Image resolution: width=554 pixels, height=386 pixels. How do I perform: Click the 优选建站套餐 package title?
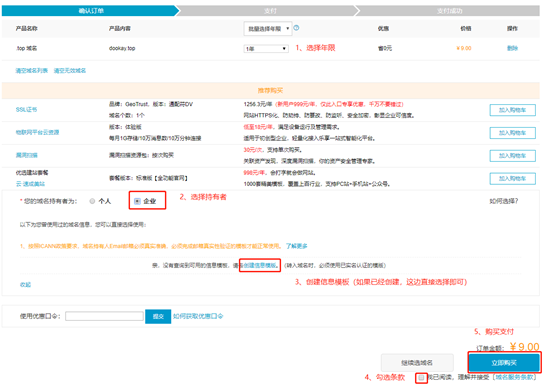(x=32, y=173)
